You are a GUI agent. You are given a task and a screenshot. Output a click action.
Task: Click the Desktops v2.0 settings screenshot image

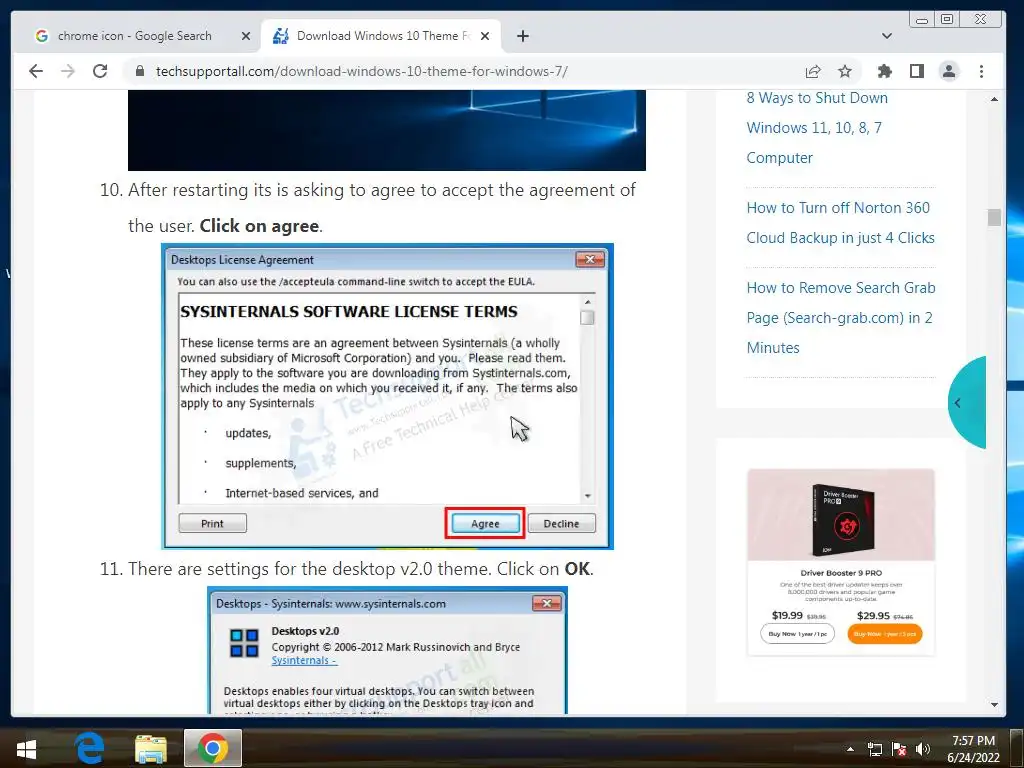click(x=387, y=650)
